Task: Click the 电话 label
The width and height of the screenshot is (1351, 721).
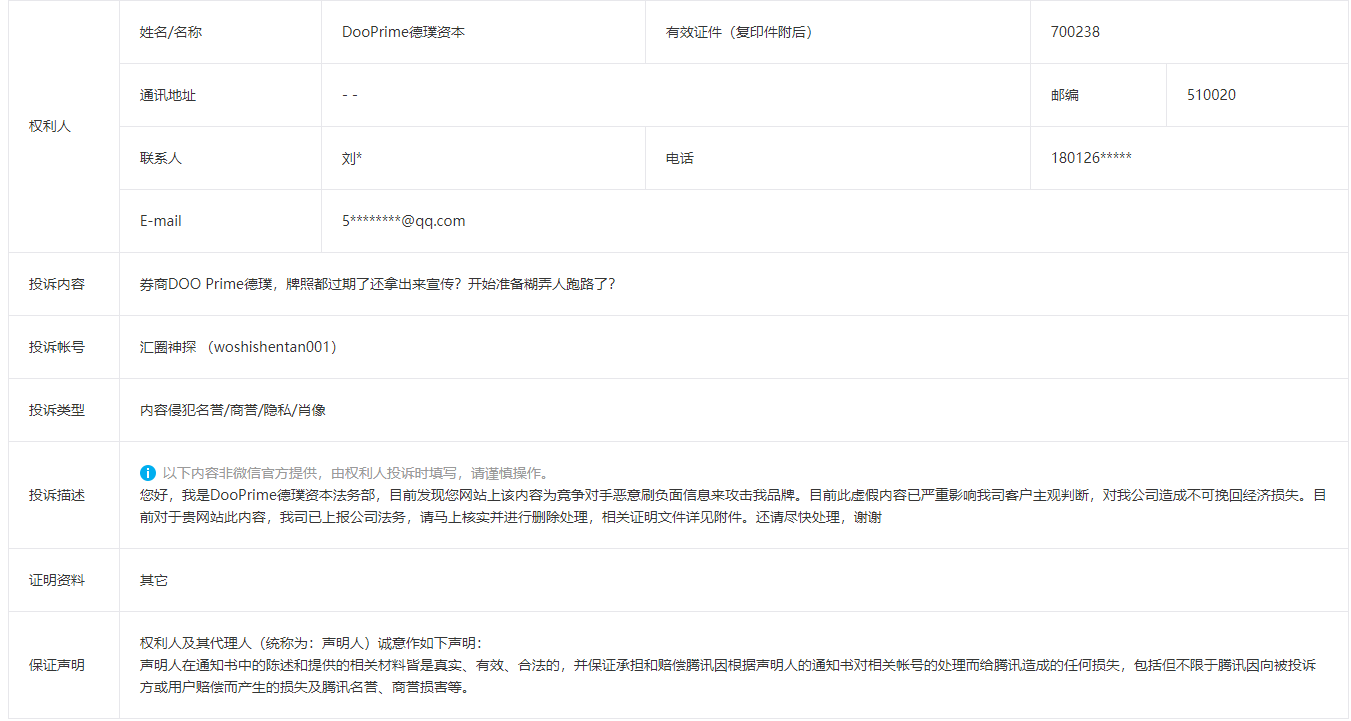Action: [680, 158]
